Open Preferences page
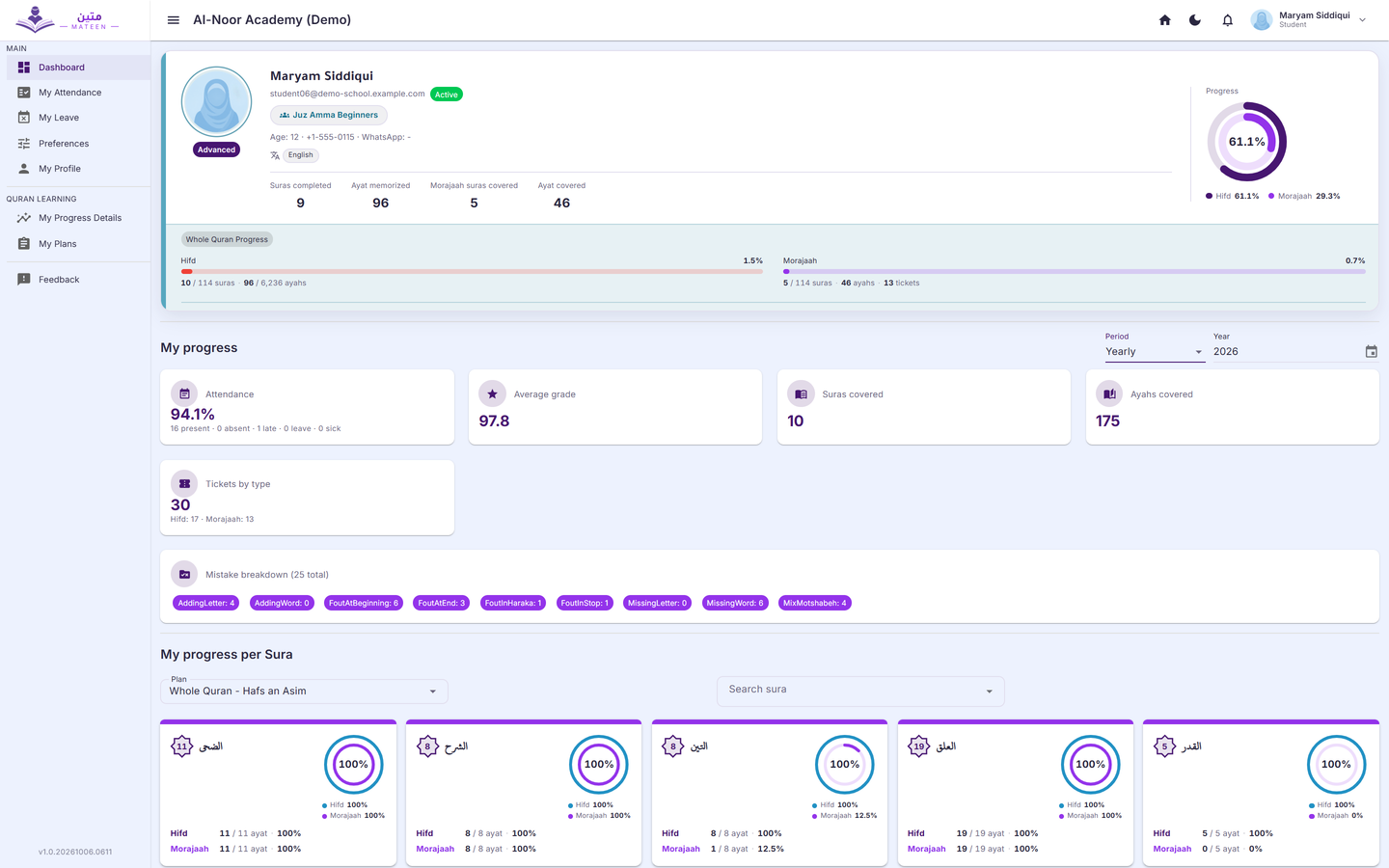Screen dimensions: 1389x868 pos(78,144)
